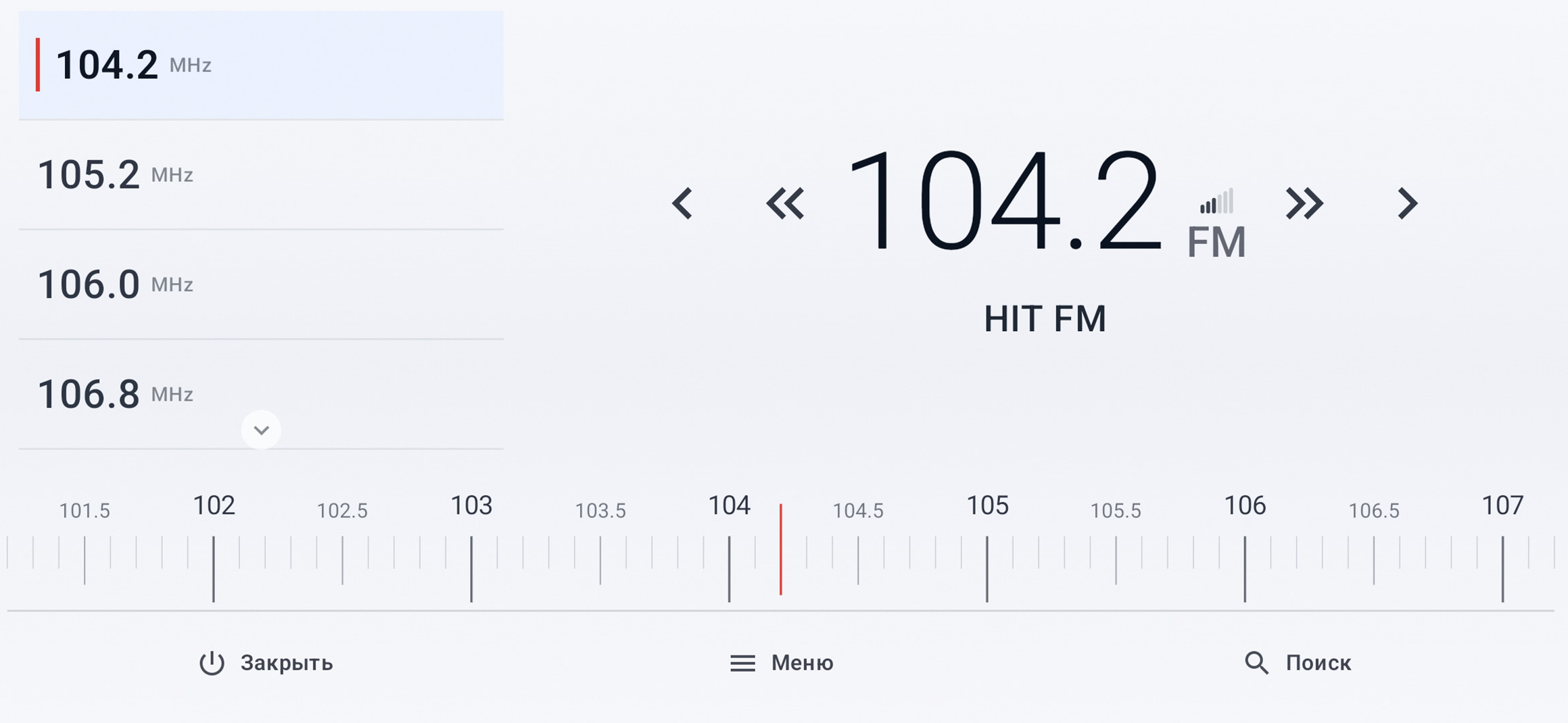Click the FM band label
This screenshot has width=1568, height=723.
pyautogui.click(x=1216, y=242)
